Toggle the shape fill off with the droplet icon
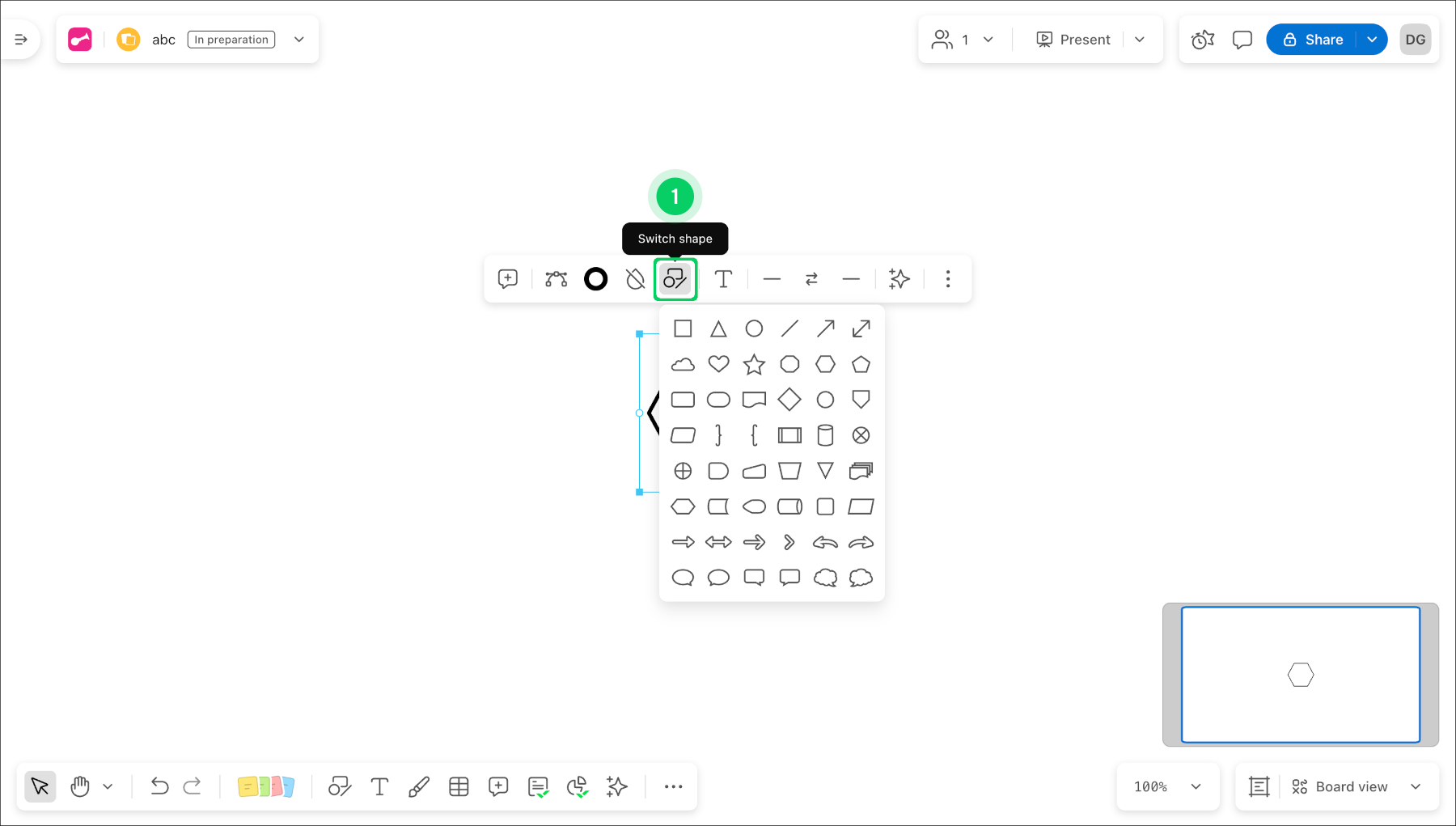The image size is (1456, 826). pos(636,279)
